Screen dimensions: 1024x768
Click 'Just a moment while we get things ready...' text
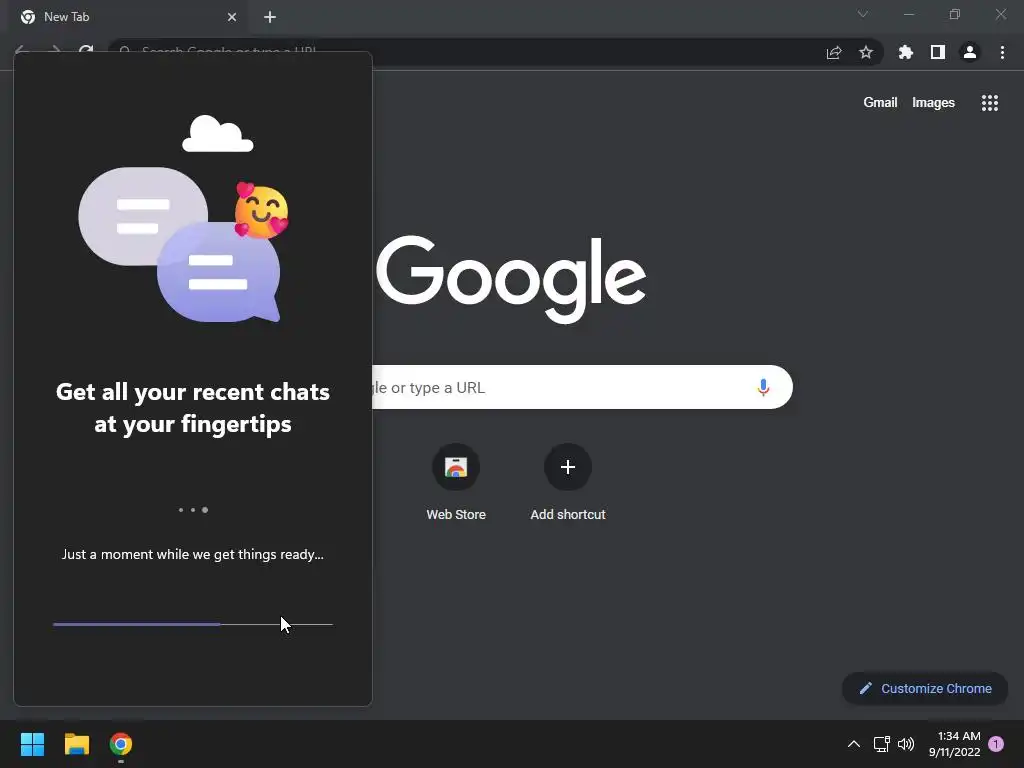pyautogui.click(x=193, y=554)
